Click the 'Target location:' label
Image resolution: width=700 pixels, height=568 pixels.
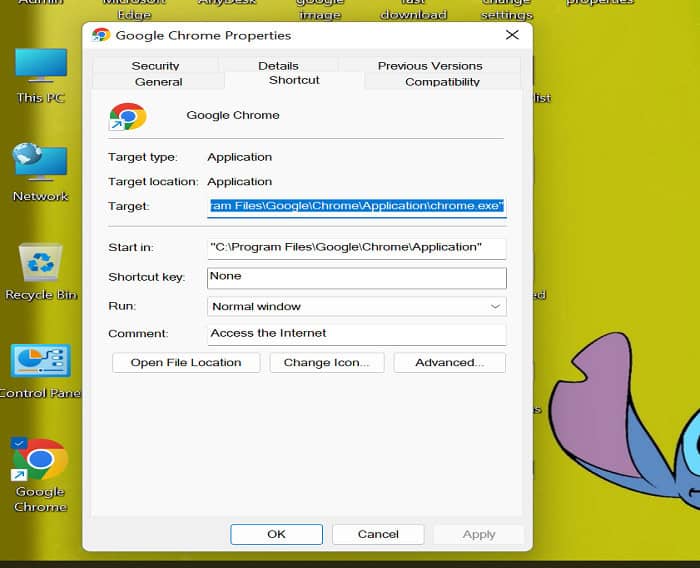click(153, 182)
